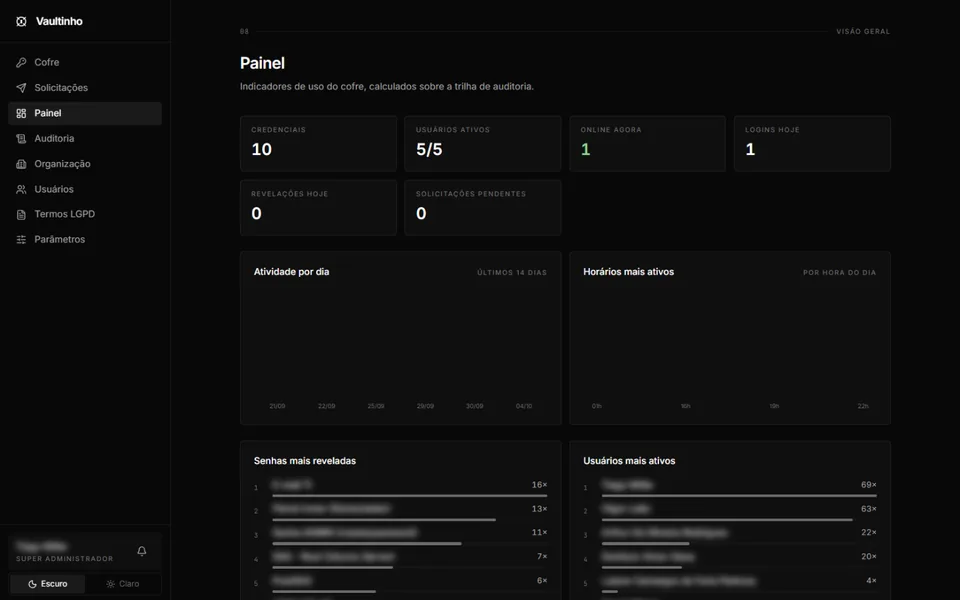Image resolution: width=960 pixels, height=600 pixels.
Task: Click the 13× count in revealed passwords
Action: pyautogui.click(x=539, y=509)
